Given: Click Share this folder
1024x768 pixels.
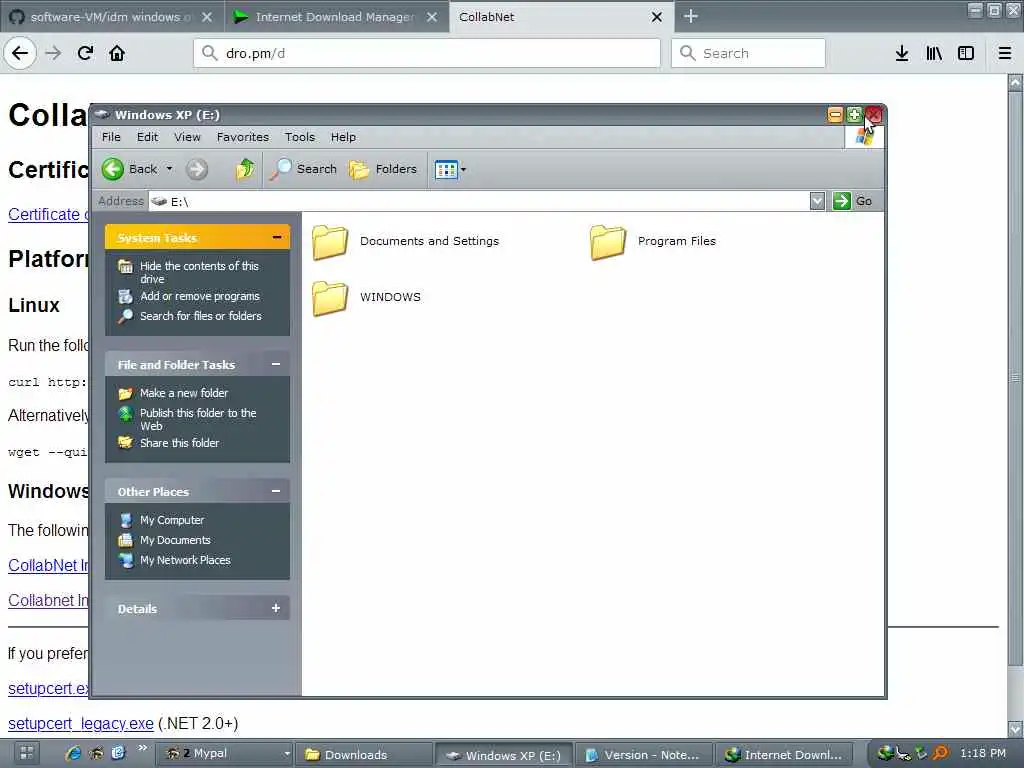Looking at the screenshot, I should coord(180,442).
